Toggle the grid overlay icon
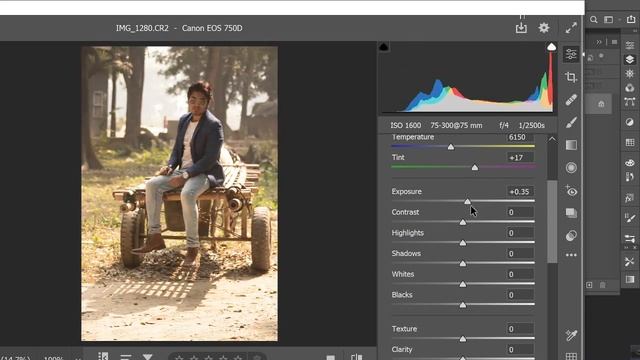This screenshot has height=360, width=640. 571,356
